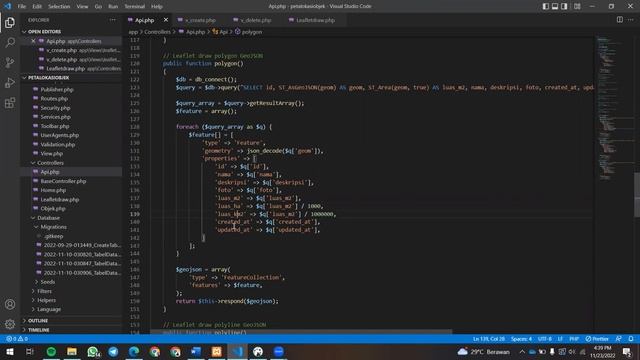Image resolution: width=640 pixels, height=360 pixels.
Task: Open the Run menu
Action: 113,7
